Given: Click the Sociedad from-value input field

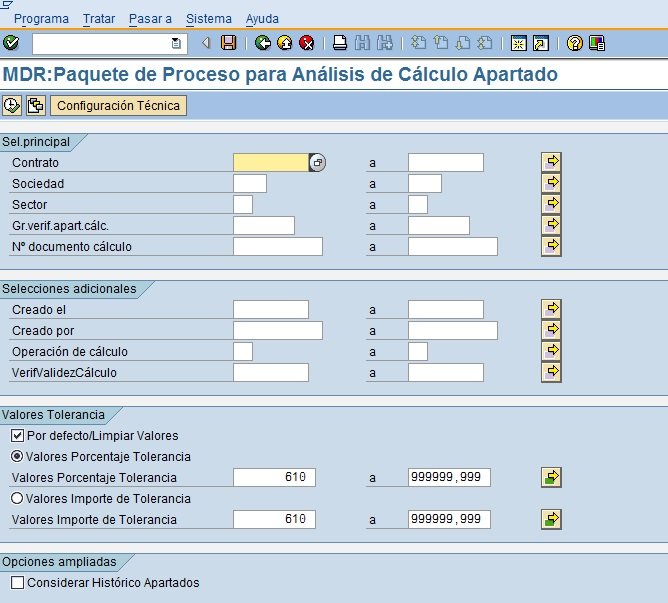Looking at the screenshot, I should (x=250, y=184).
